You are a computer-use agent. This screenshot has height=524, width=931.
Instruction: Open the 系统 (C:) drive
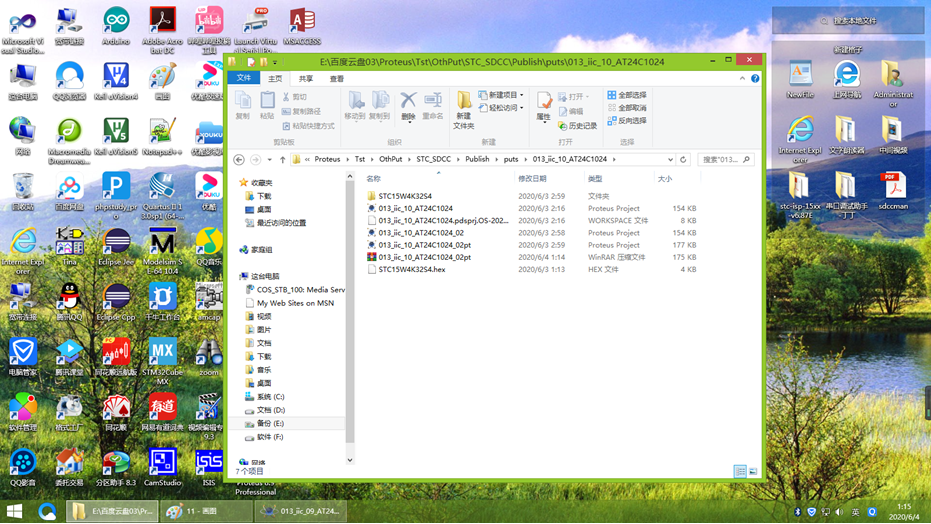270,396
